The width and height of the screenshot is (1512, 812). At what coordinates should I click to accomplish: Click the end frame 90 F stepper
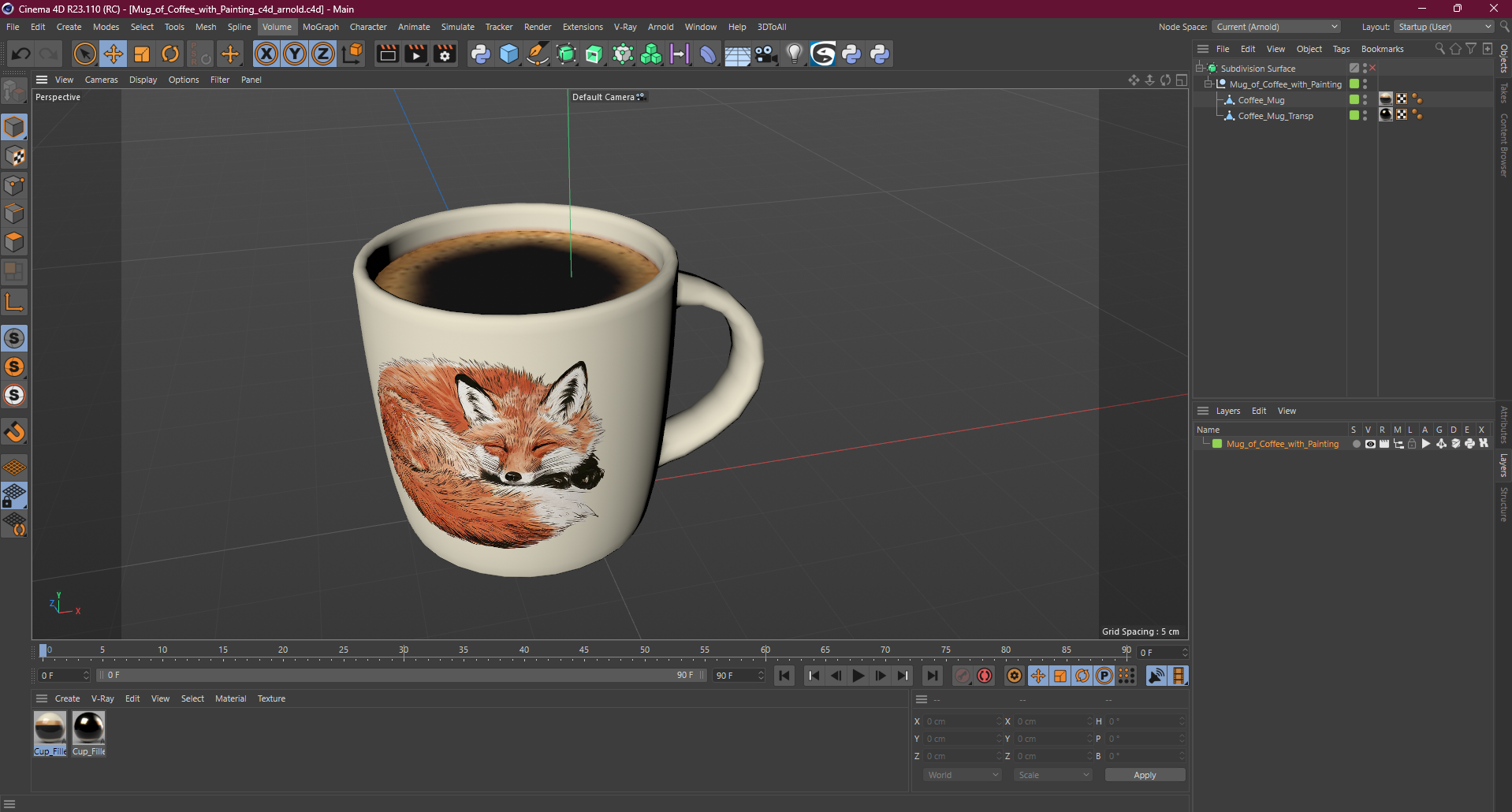pos(761,676)
